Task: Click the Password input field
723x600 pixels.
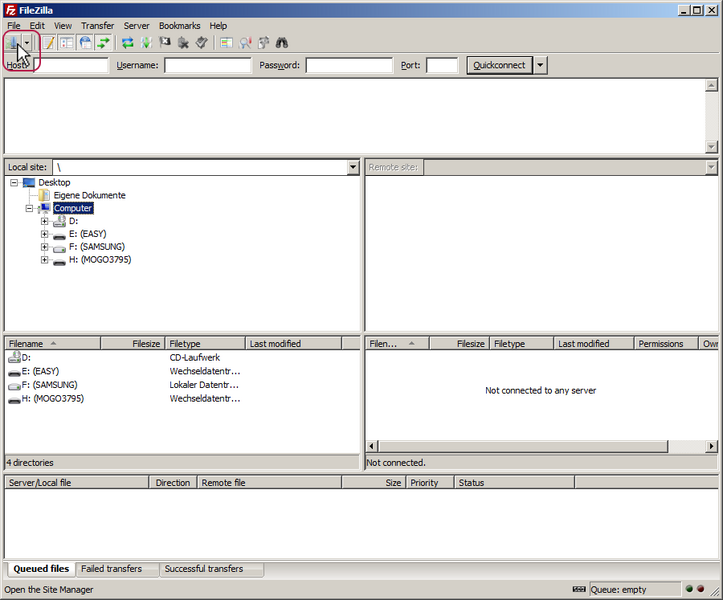Action: coord(350,65)
